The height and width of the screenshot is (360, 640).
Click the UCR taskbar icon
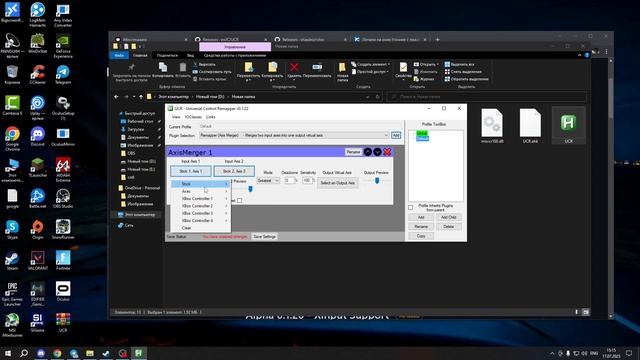[x=139, y=353]
